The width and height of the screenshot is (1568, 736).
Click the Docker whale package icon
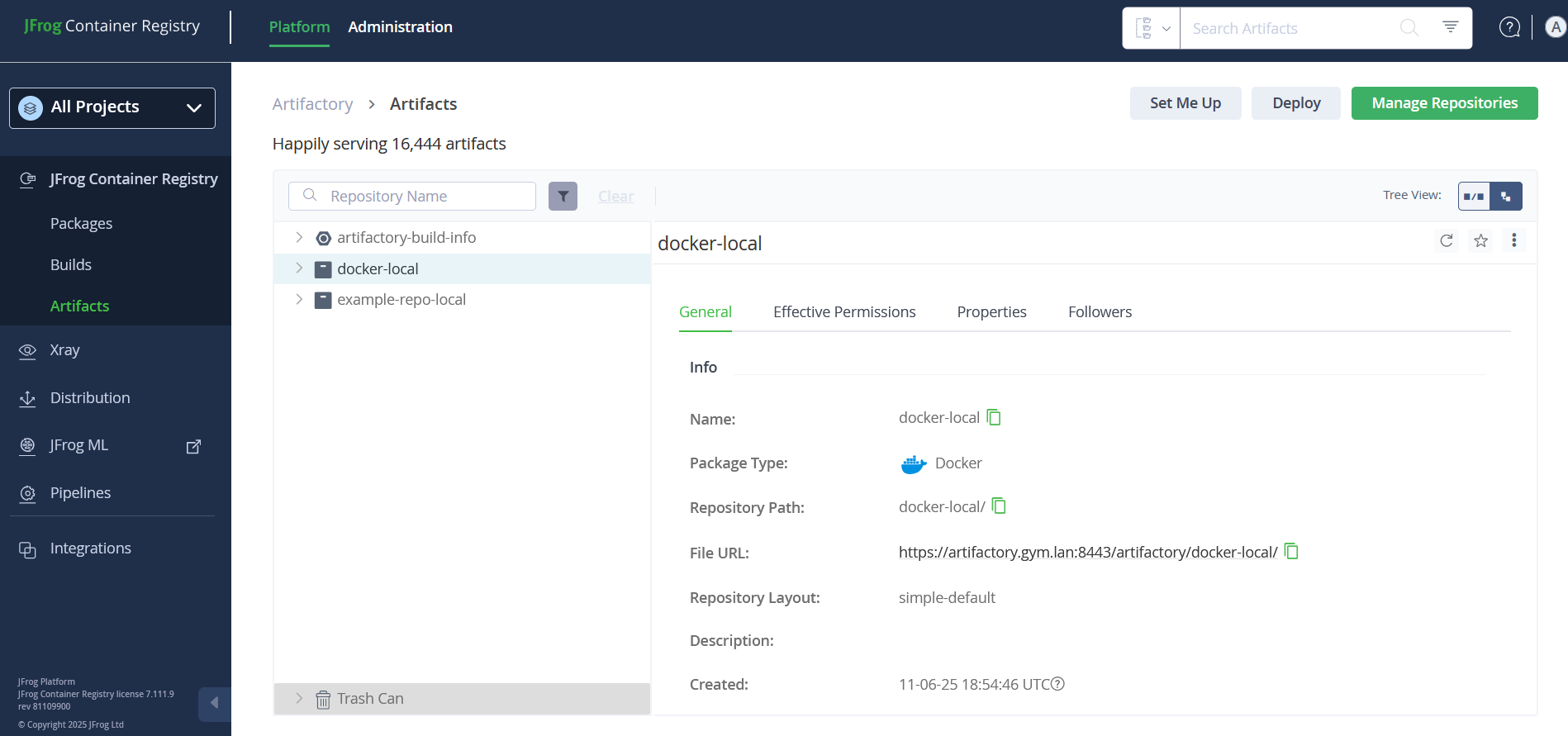click(913, 463)
